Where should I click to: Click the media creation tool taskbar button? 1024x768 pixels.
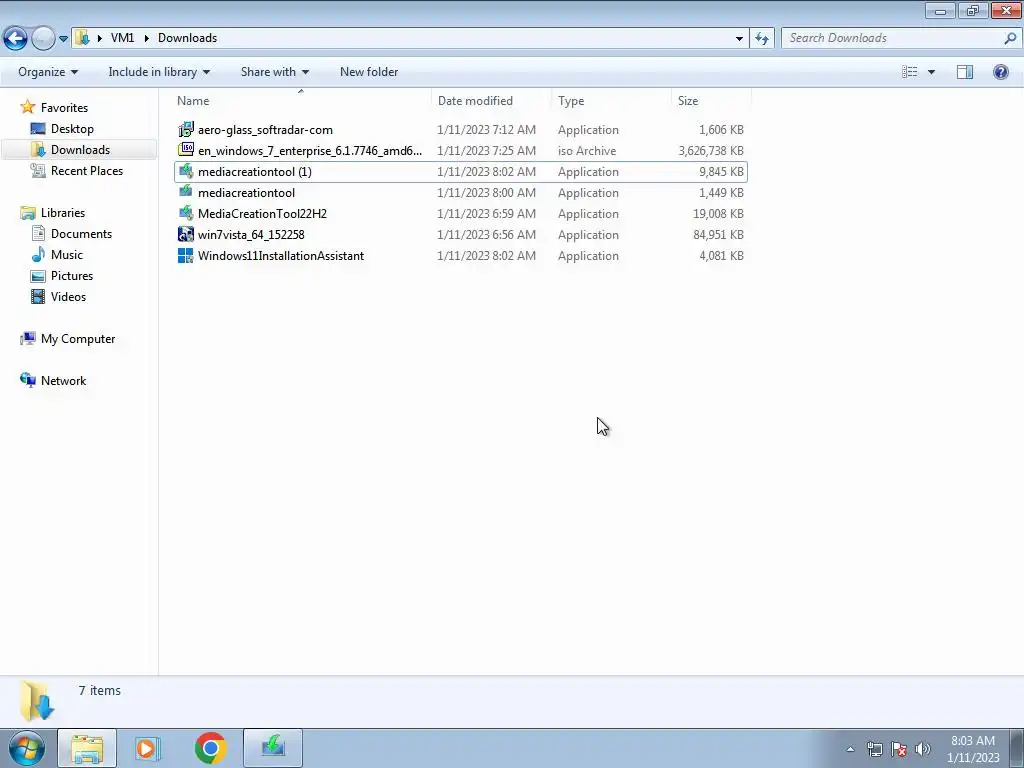[x=273, y=748]
